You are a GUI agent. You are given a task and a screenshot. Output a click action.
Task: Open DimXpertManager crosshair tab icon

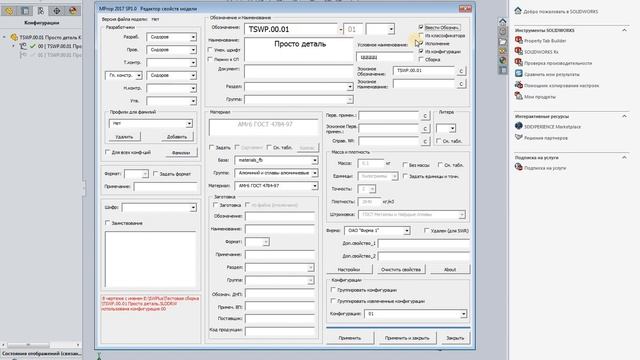56,11
